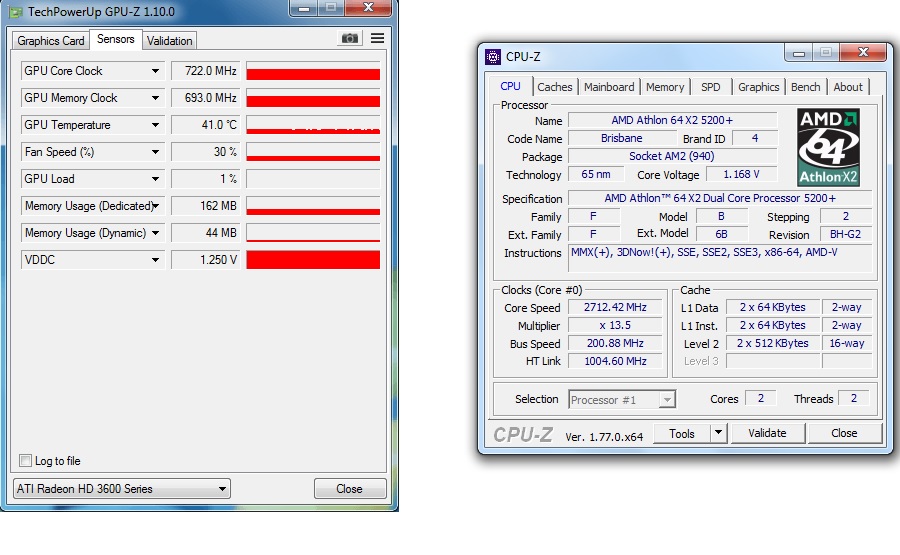Click AMD Athlon 64 X2 5200+ name field
Screen dimensions: 900x555
pyautogui.click(x=672, y=121)
